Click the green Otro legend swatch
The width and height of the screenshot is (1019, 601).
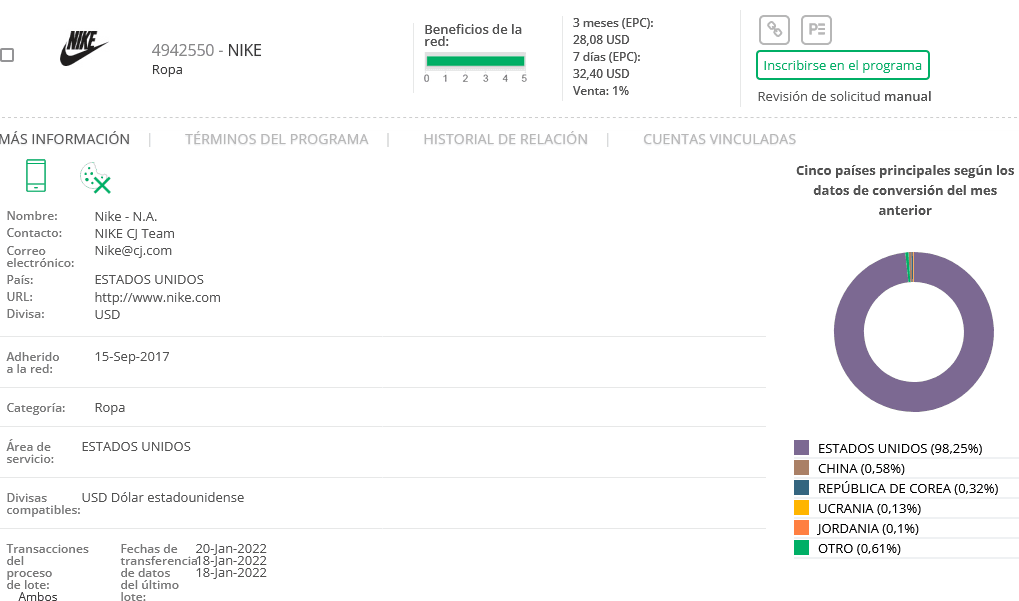coord(801,548)
